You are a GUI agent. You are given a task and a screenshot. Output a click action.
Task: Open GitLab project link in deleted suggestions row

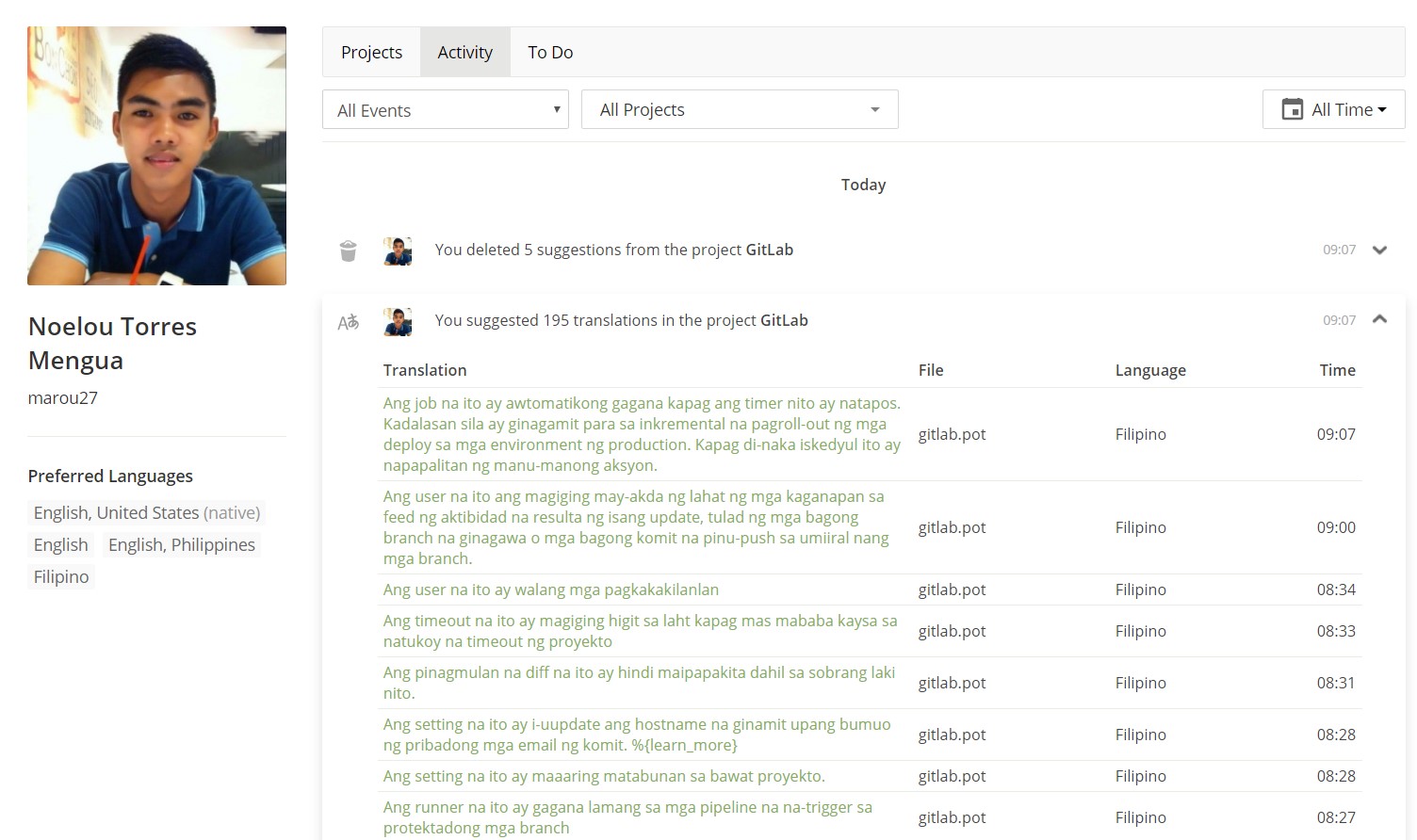(770, 250)
